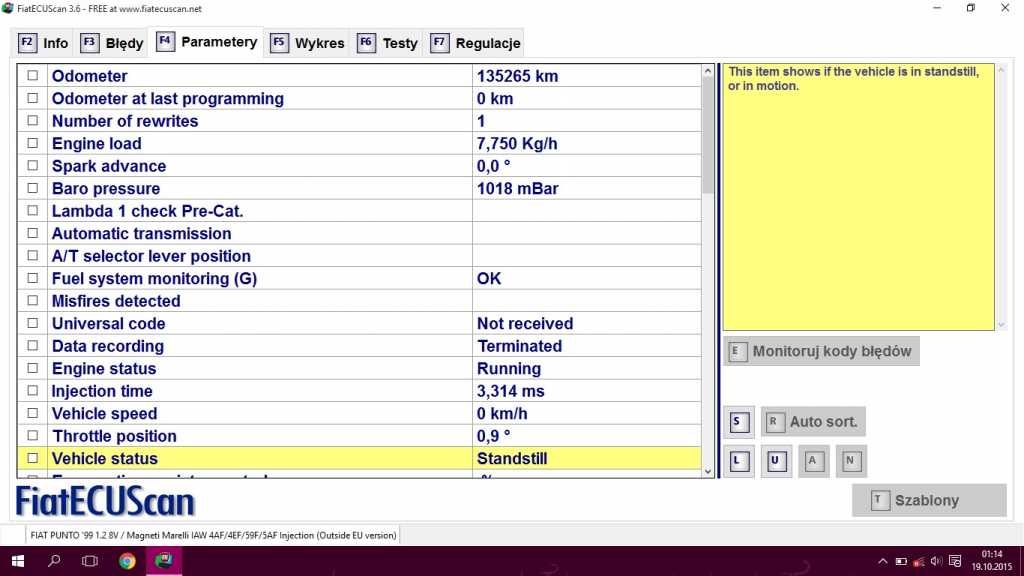Click description panel scroll-down arrow
Screen dimensions: 1024x576
click(x=1002, y=324)
